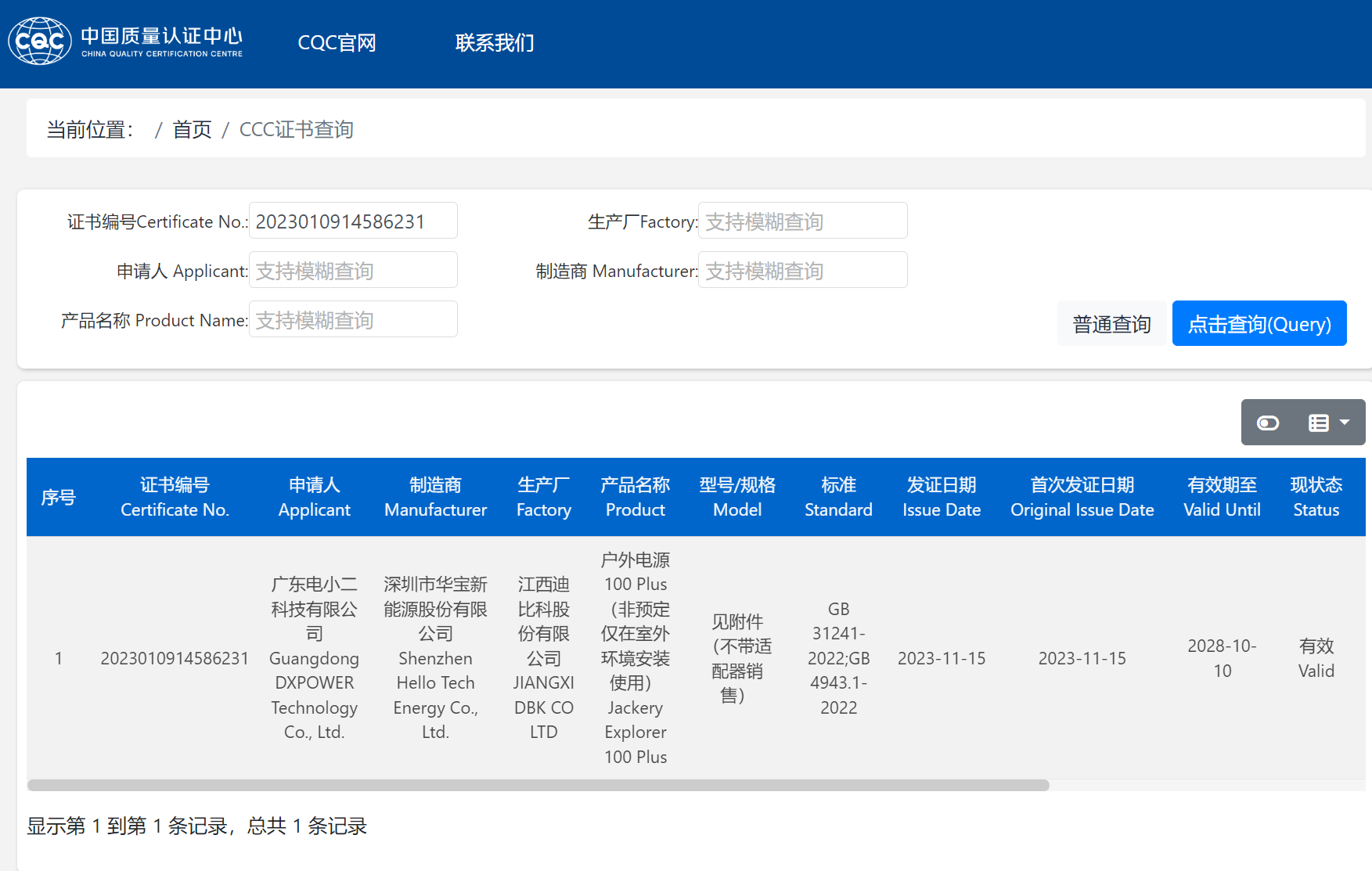Click the 点击查询(Query) button
The image size is (1372, 871).
(x=1259, y=323)
